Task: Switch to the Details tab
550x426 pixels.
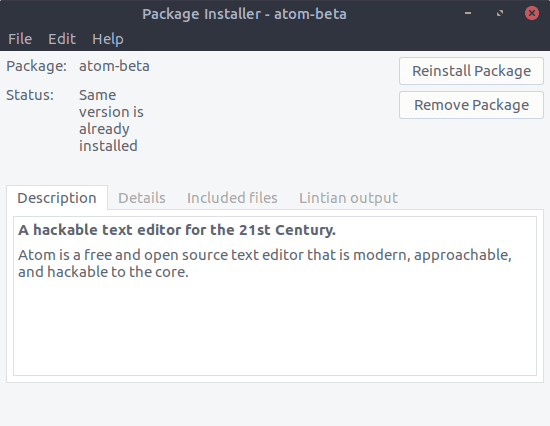Action: 142,198
